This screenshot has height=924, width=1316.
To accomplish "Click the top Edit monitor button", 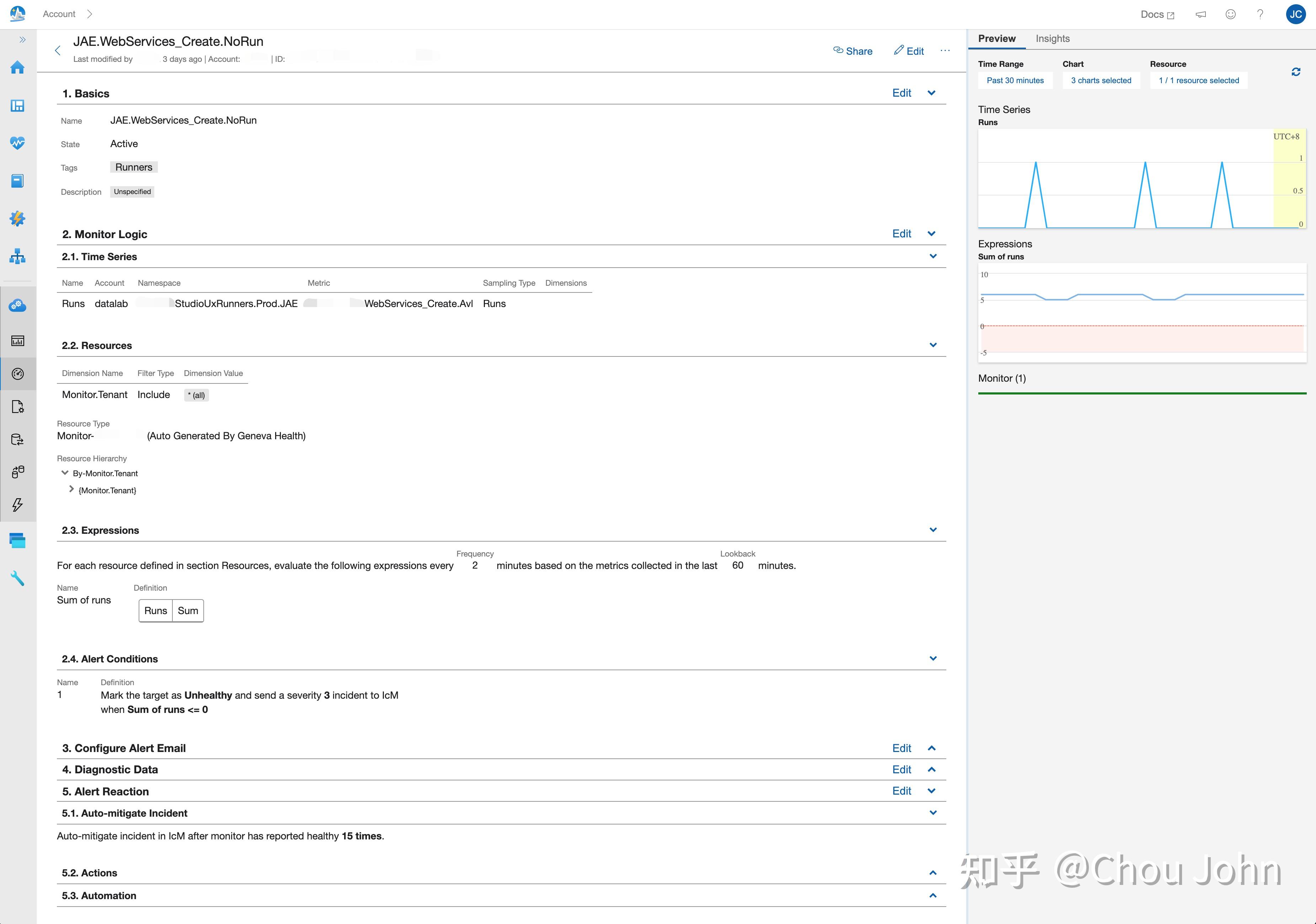I will tap(909, 51).
